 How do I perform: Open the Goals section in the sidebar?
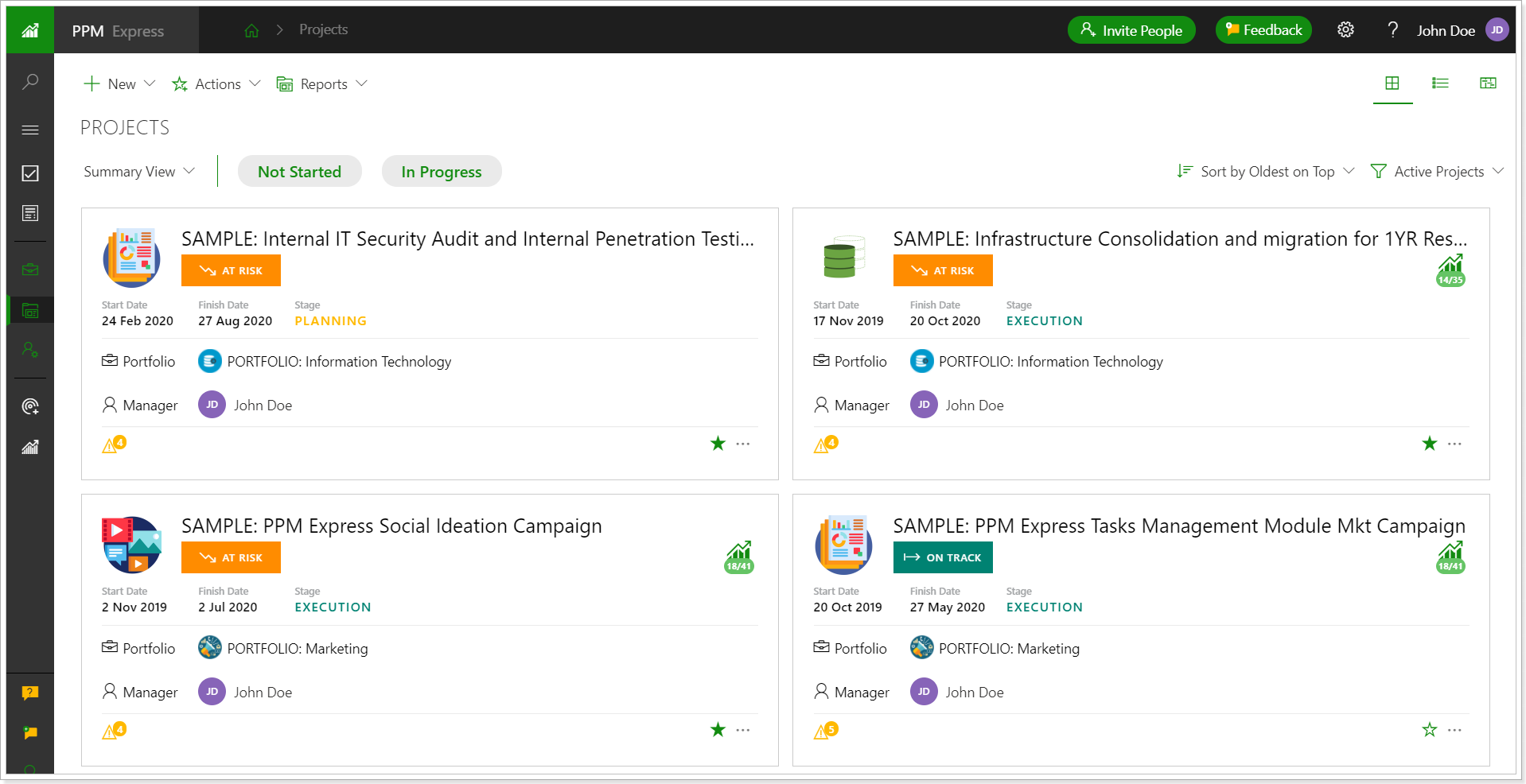29,406
